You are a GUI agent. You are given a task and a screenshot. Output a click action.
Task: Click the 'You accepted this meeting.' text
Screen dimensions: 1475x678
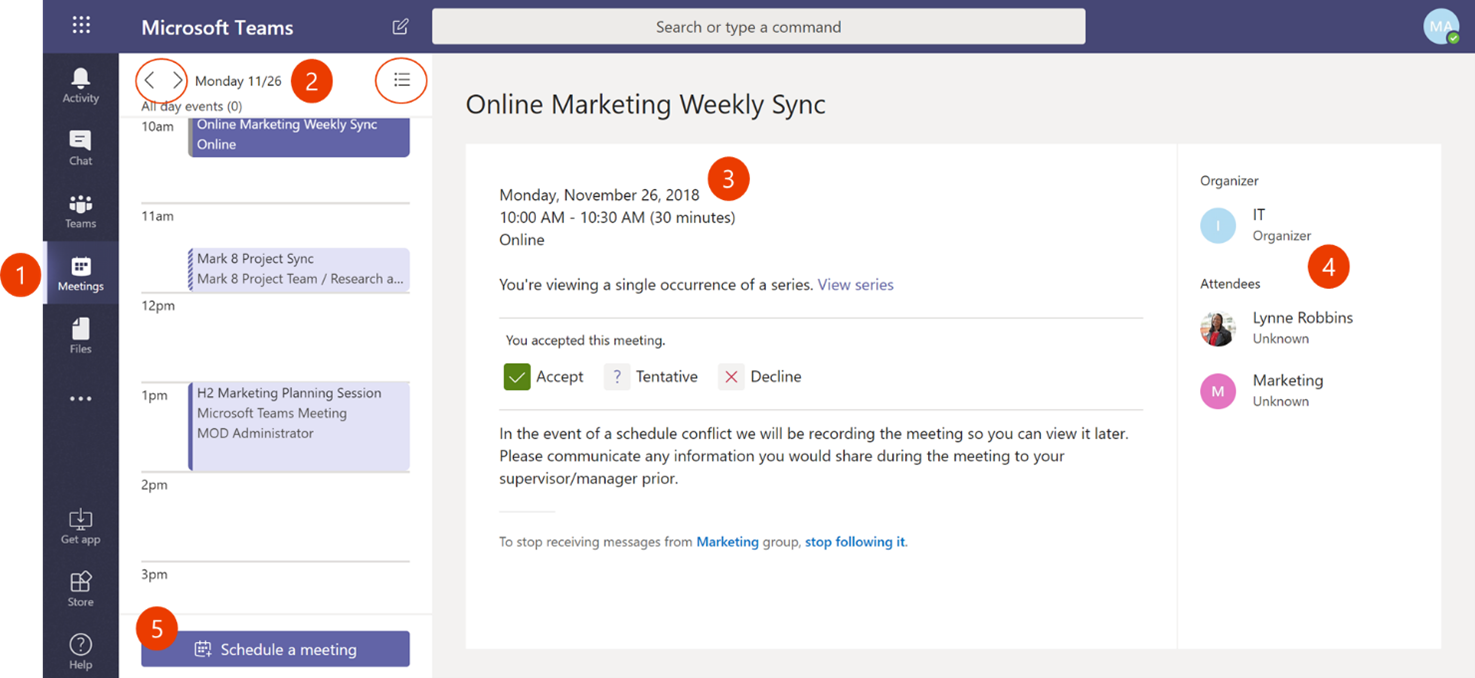[x=585, y=341]
